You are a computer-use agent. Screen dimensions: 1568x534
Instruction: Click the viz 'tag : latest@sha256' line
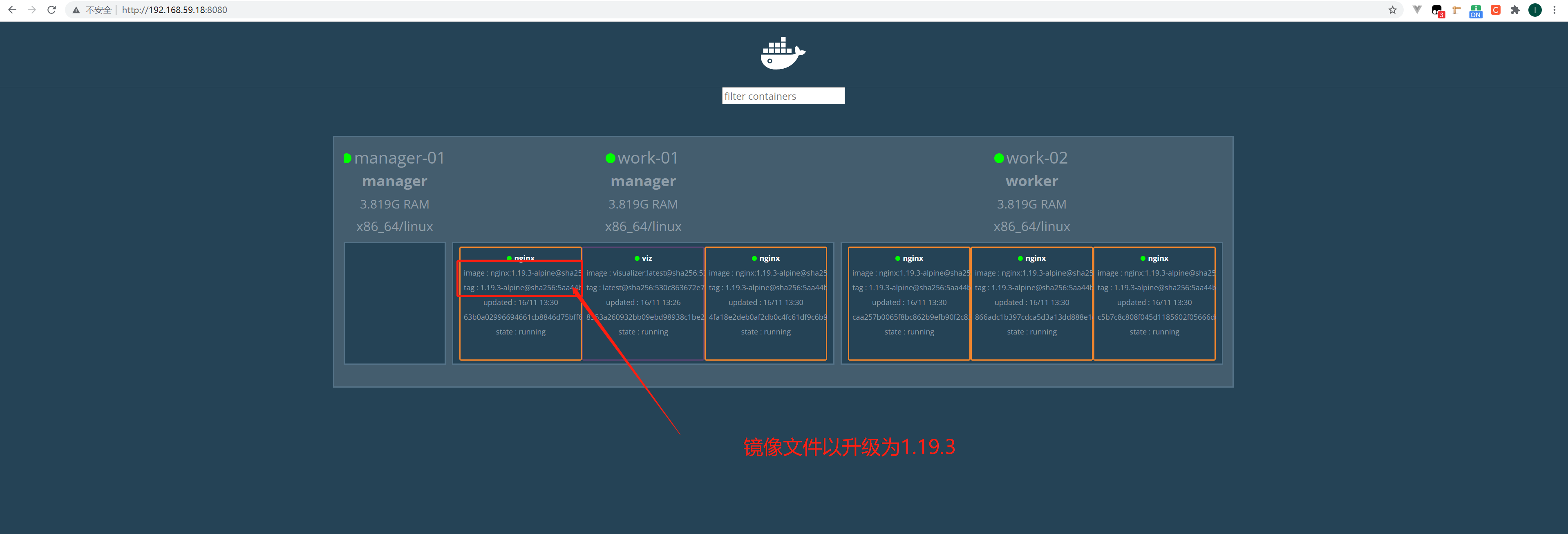coord(645,287)
